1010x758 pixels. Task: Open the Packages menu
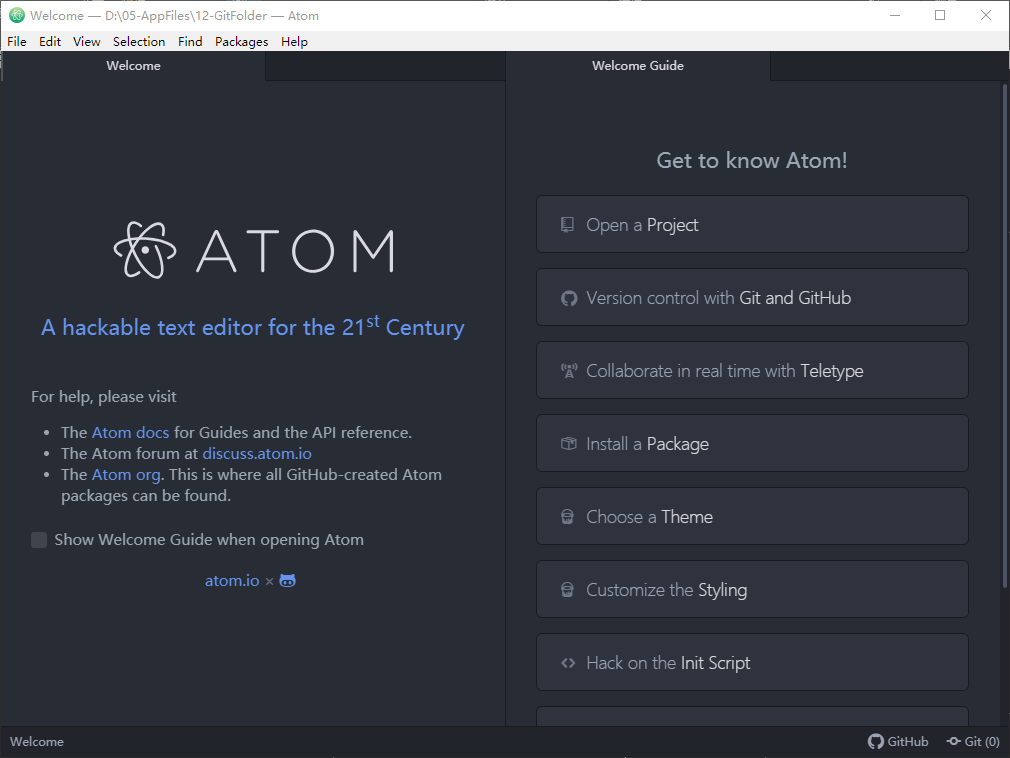(242, 41)
